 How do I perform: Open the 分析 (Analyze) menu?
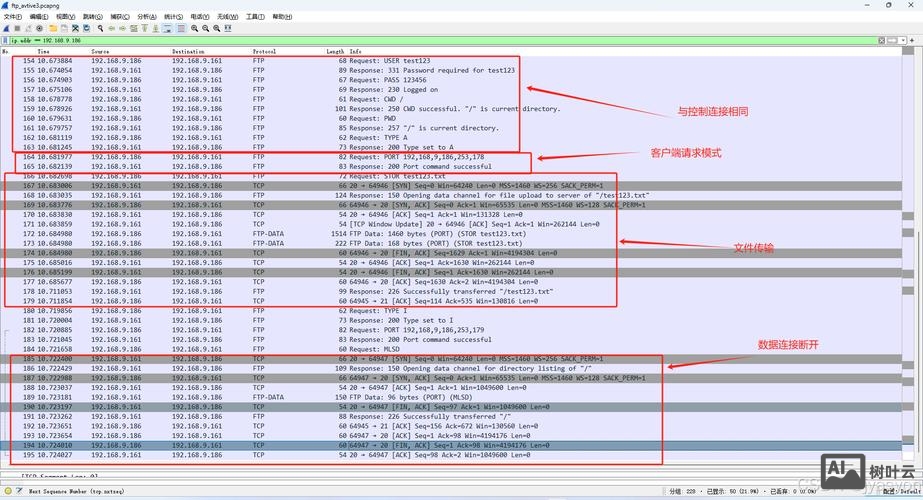146,17
